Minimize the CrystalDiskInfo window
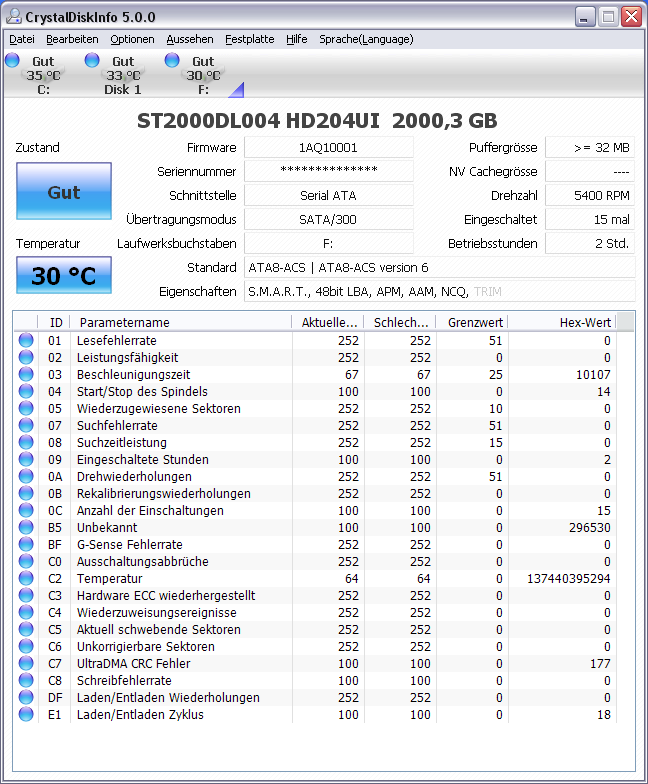The width and height of the screenshot is (648, 784). click(x=585, y=17)
